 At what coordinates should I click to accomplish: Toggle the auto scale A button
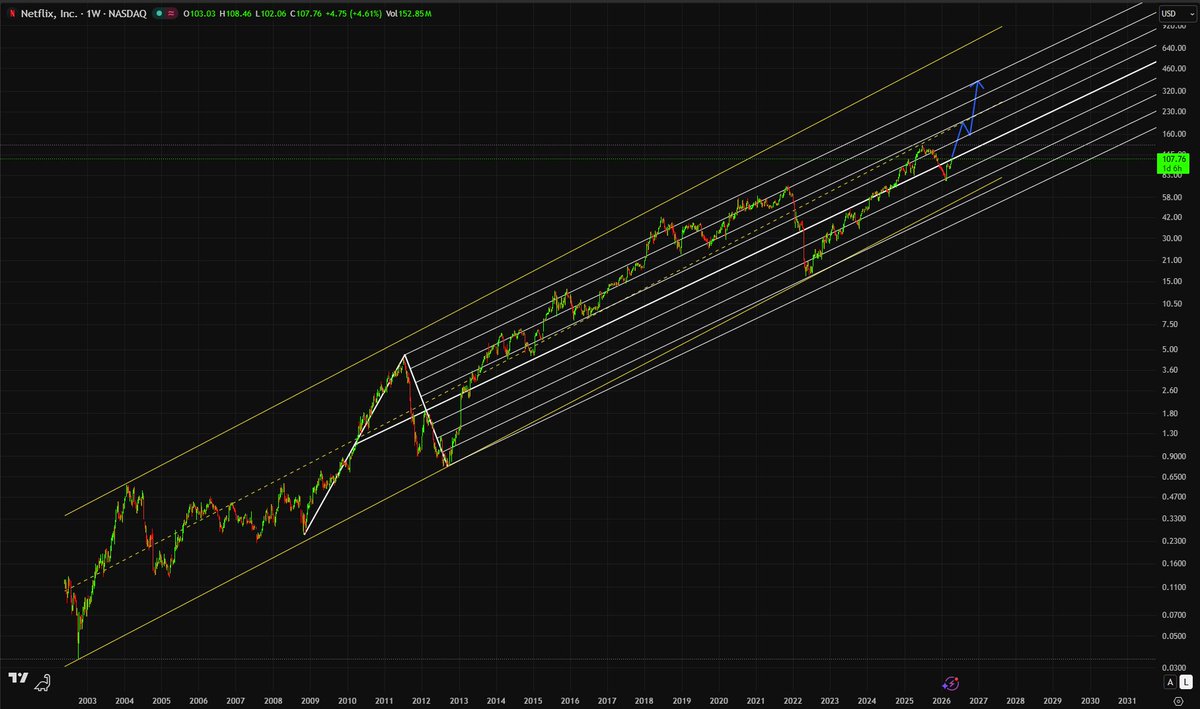[1169, 682]
